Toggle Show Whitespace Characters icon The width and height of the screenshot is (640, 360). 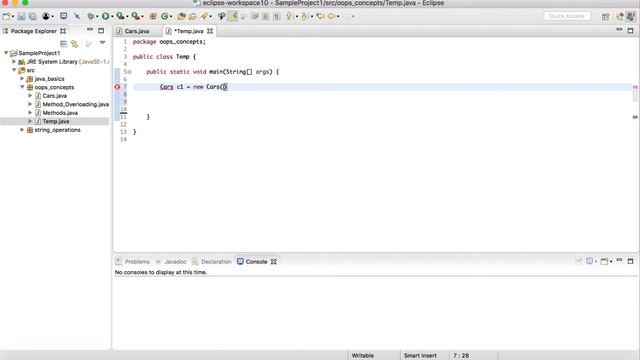pyautogui.click(x=277, y=16)
